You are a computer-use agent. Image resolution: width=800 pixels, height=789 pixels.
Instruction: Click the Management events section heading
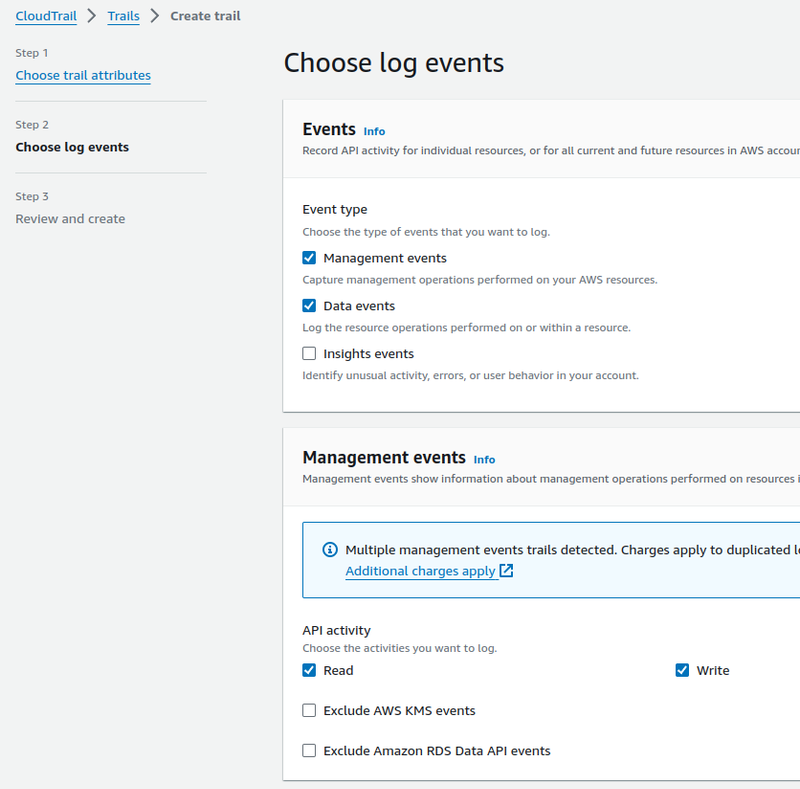pos(384,457)
